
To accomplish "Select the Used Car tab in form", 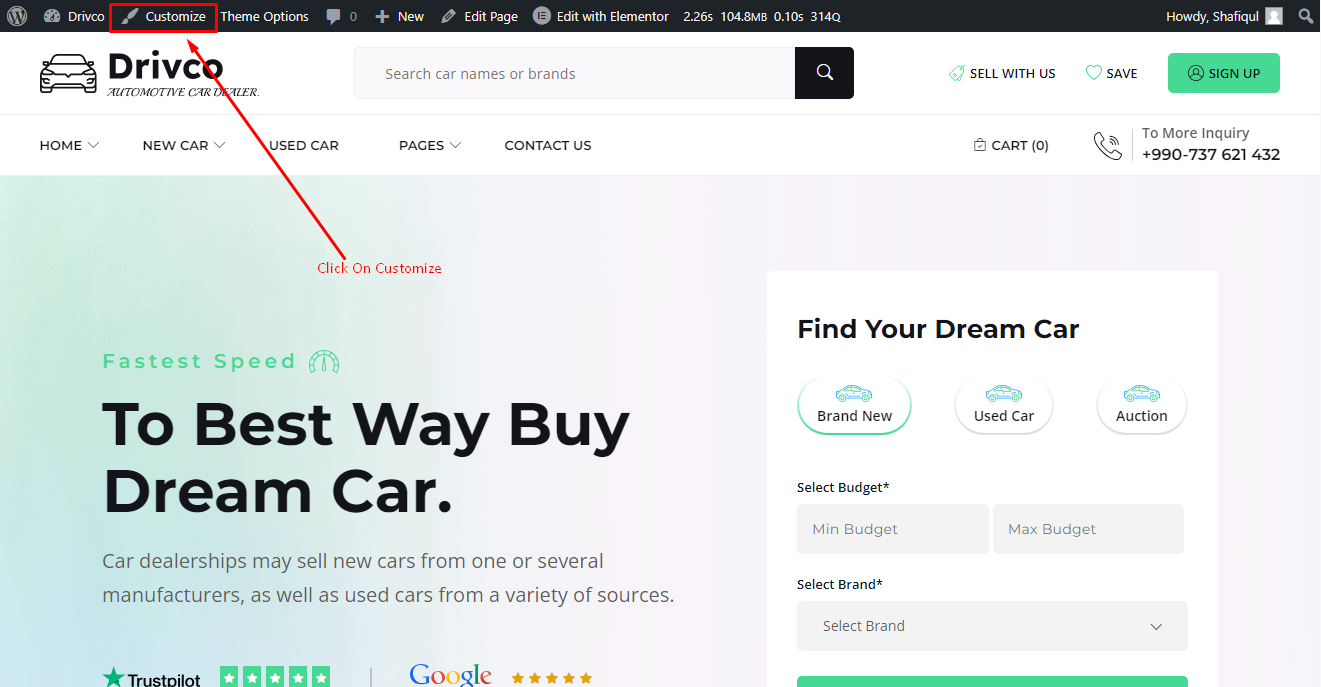I will pyautogui.click(x=1004, y=405).
